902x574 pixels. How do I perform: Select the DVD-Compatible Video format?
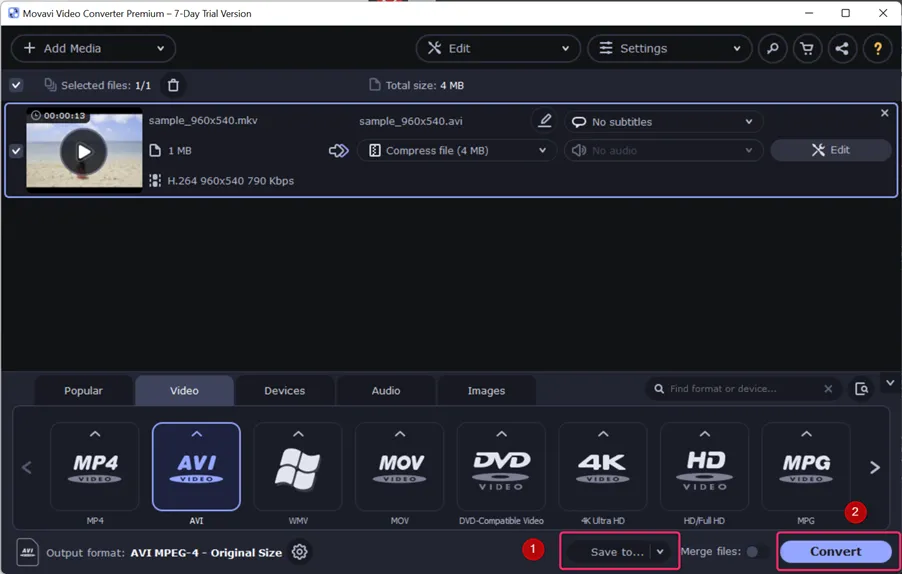coord(501,466)
